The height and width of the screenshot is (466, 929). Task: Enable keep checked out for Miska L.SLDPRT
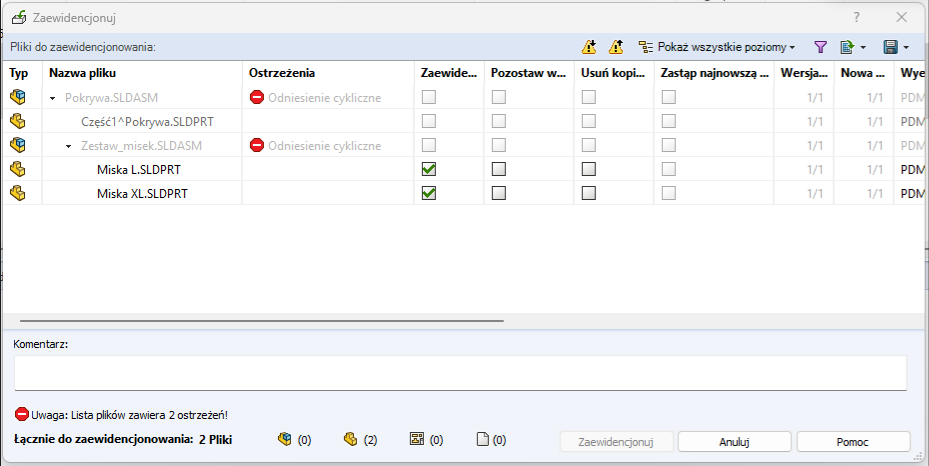(x=498, y=169)
